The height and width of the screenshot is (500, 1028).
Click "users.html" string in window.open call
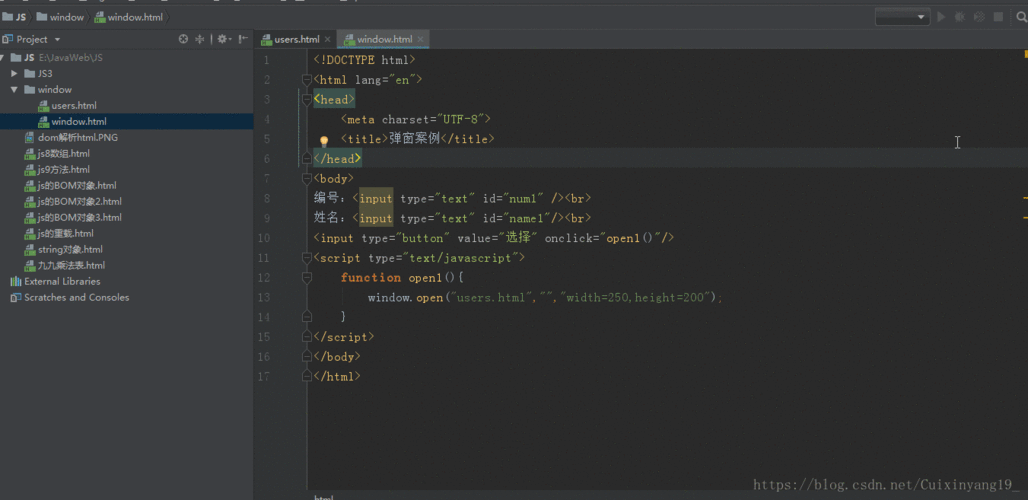[491, 298]
